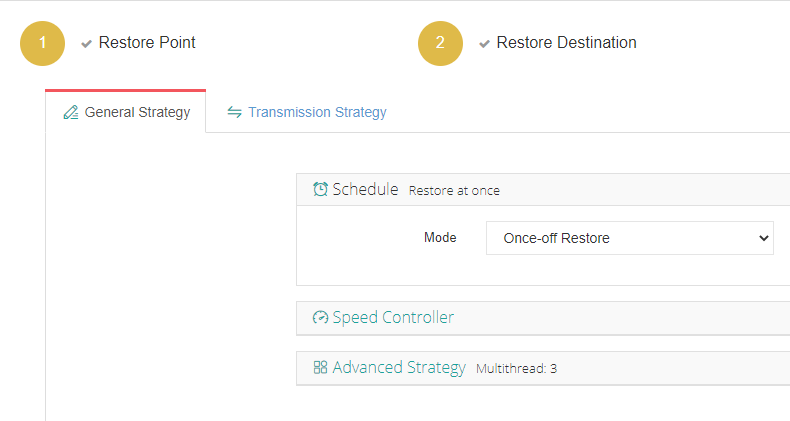Click the pencil icon on General Strategy
Viewport: 790px width, 421px height.
point(70,113)
